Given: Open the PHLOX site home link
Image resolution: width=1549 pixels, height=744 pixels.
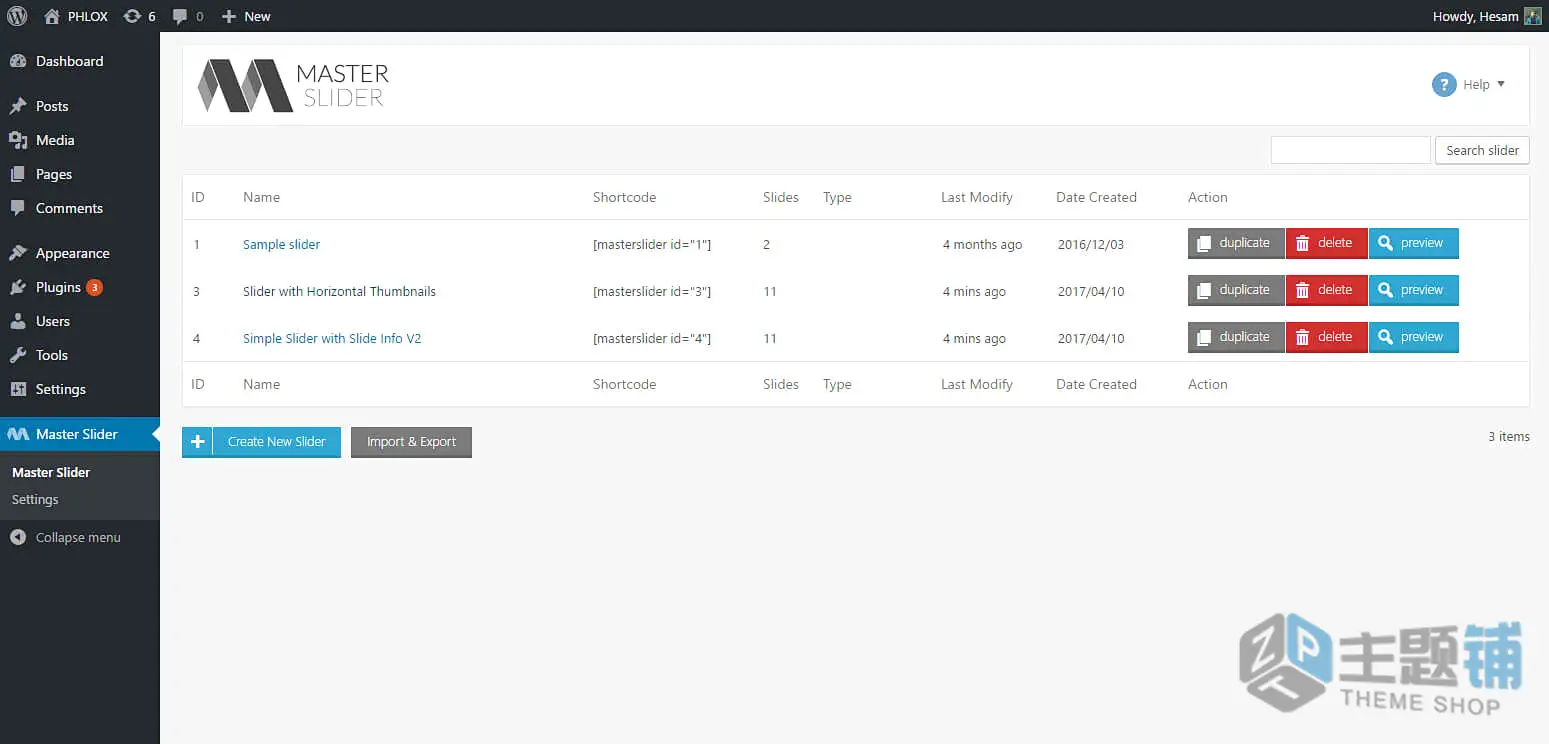Looking at the screenshot, I should point(76,16).
